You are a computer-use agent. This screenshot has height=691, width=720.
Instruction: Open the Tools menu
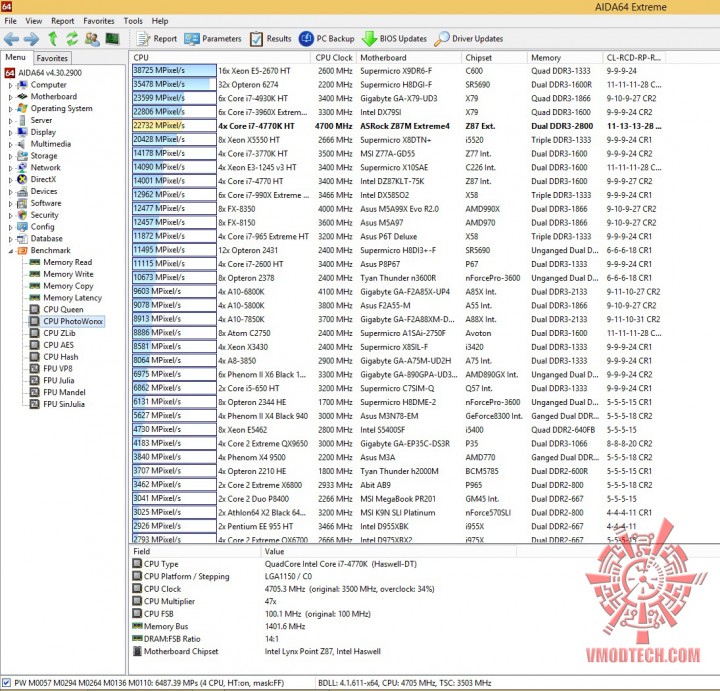coord(133,21)
